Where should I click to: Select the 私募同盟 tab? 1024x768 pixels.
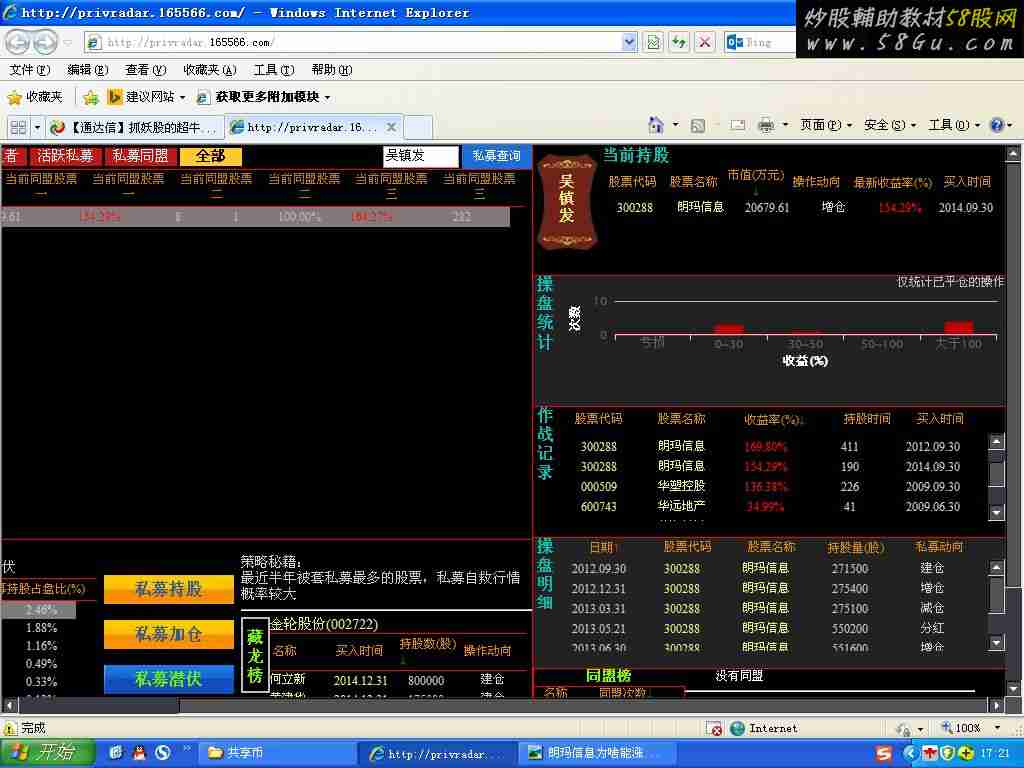coord(140,156)
